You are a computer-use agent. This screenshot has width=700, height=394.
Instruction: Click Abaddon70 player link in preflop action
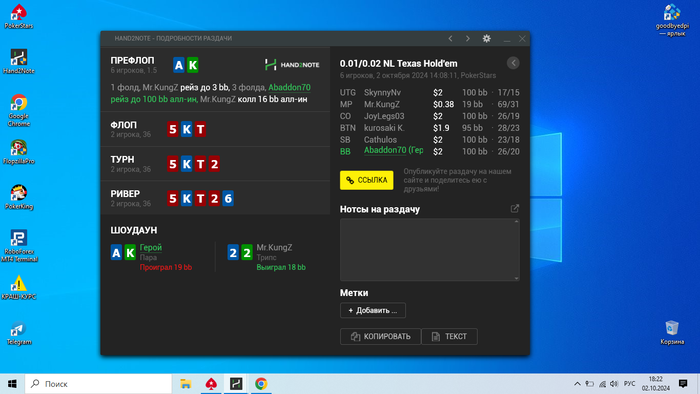pos(289,87)
